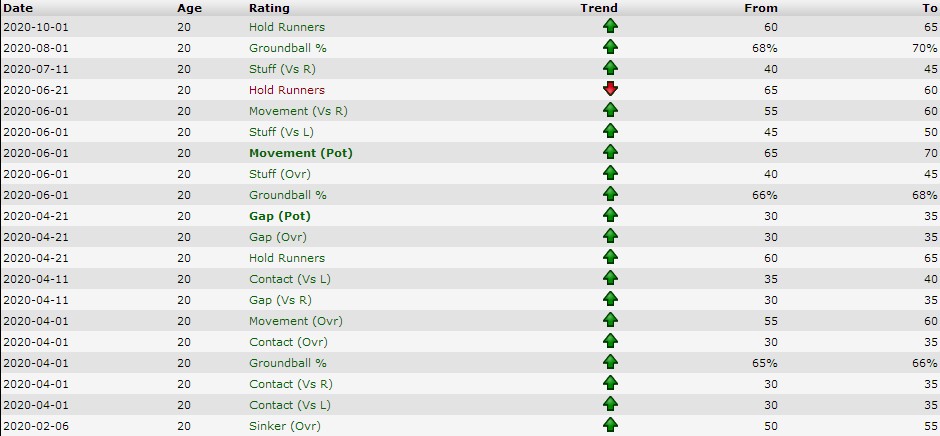Click the From column header
940x436 pixels.
click(761, 8)
